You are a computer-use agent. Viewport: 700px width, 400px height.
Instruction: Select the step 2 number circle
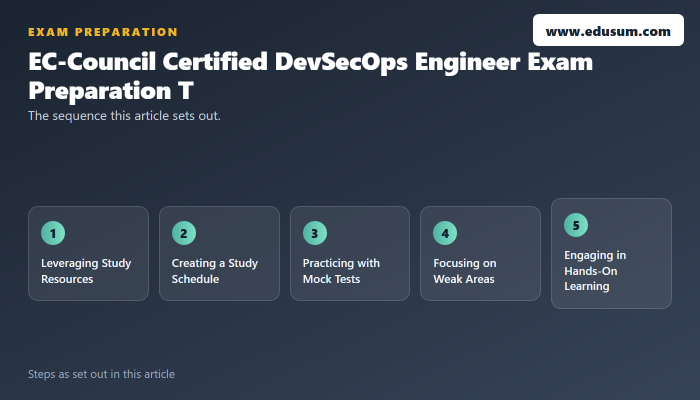(184, 233)
